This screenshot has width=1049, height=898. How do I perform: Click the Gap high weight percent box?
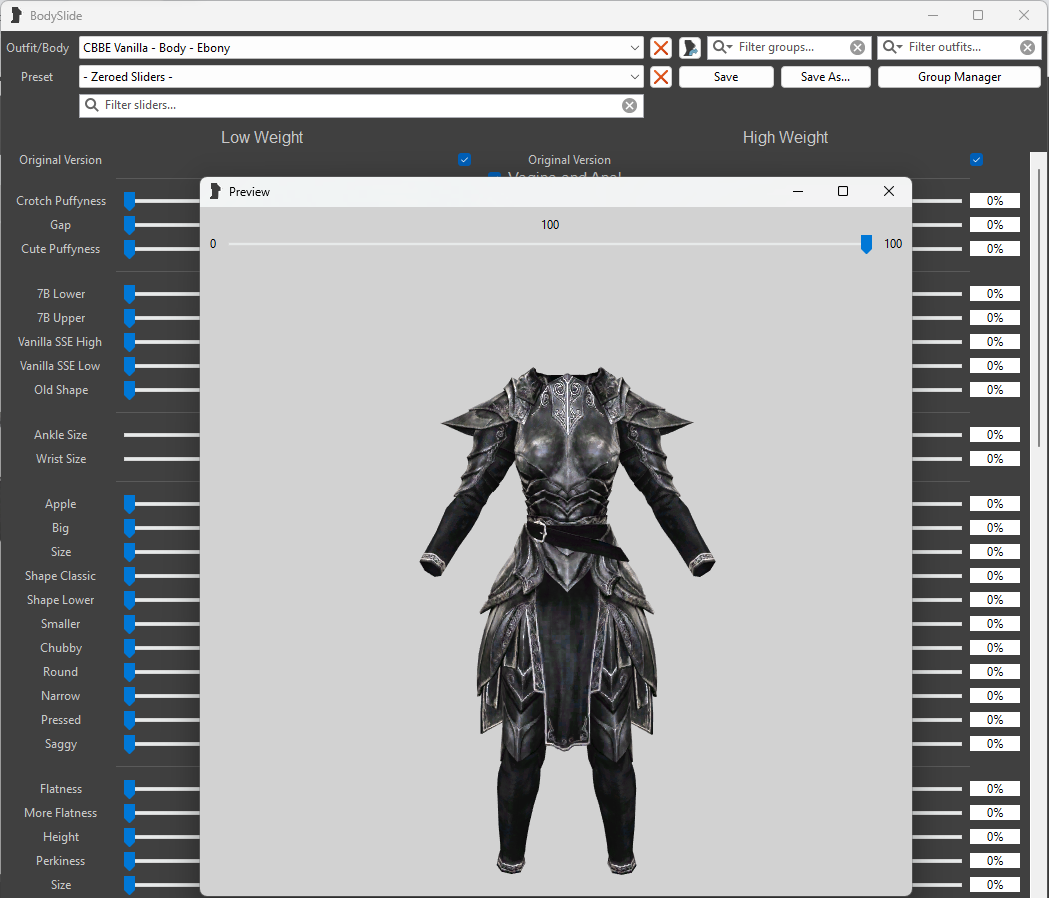tap(995, 225)
